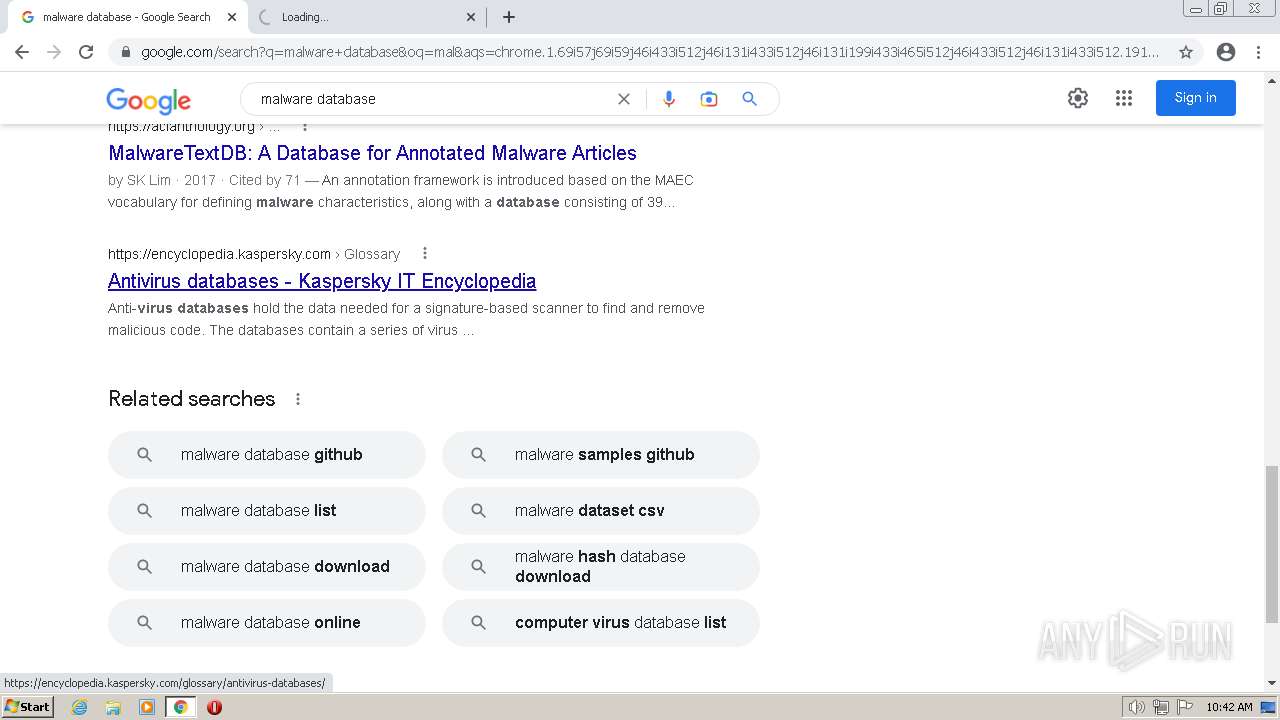Close the Google Search tab
1280x720 pixels.
click(x=232, y=17)
